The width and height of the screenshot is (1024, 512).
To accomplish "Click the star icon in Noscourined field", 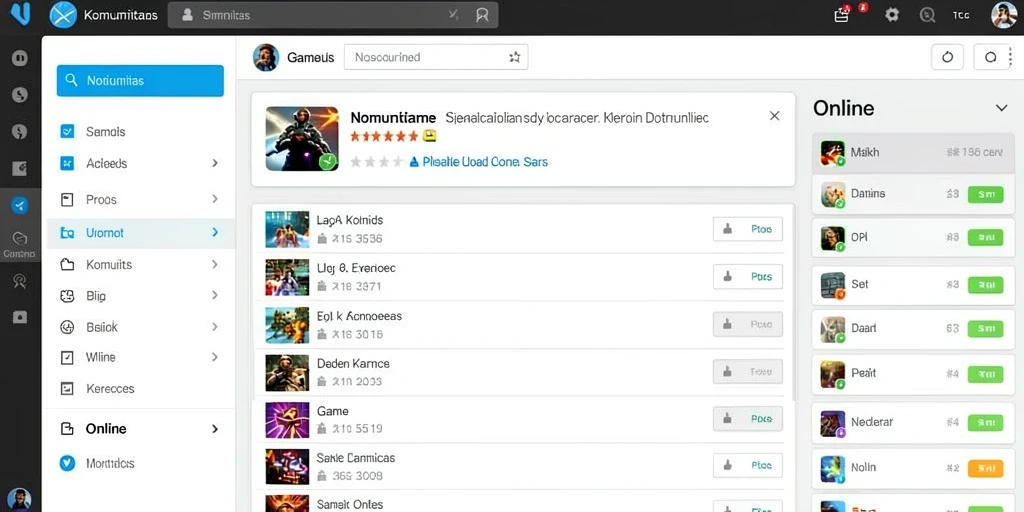I will point(515,57).
